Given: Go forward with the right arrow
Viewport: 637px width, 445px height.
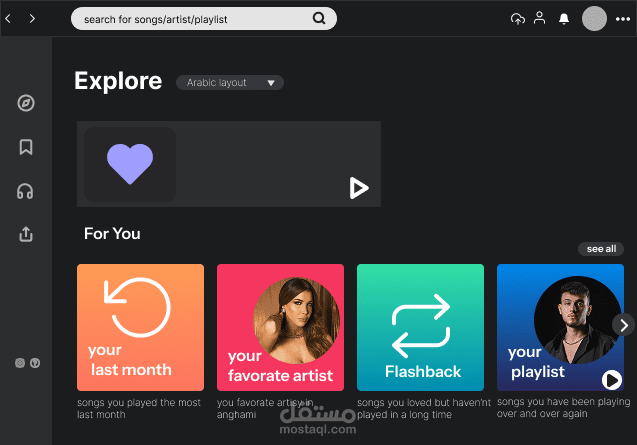Looking at the screenshot, I should [x=32, y=18].
